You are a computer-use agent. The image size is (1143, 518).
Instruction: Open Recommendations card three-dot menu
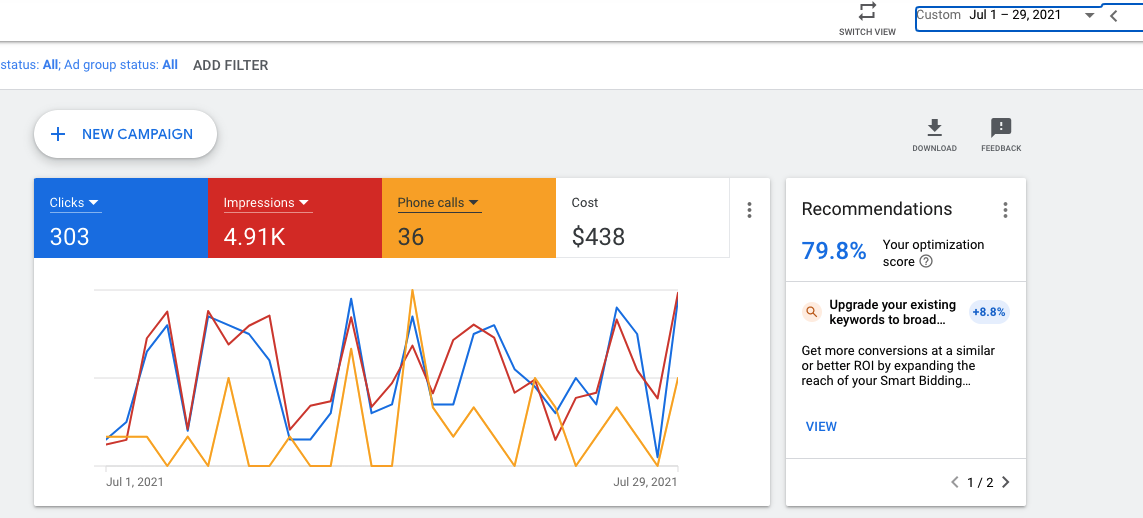[x=1005, y=211]
